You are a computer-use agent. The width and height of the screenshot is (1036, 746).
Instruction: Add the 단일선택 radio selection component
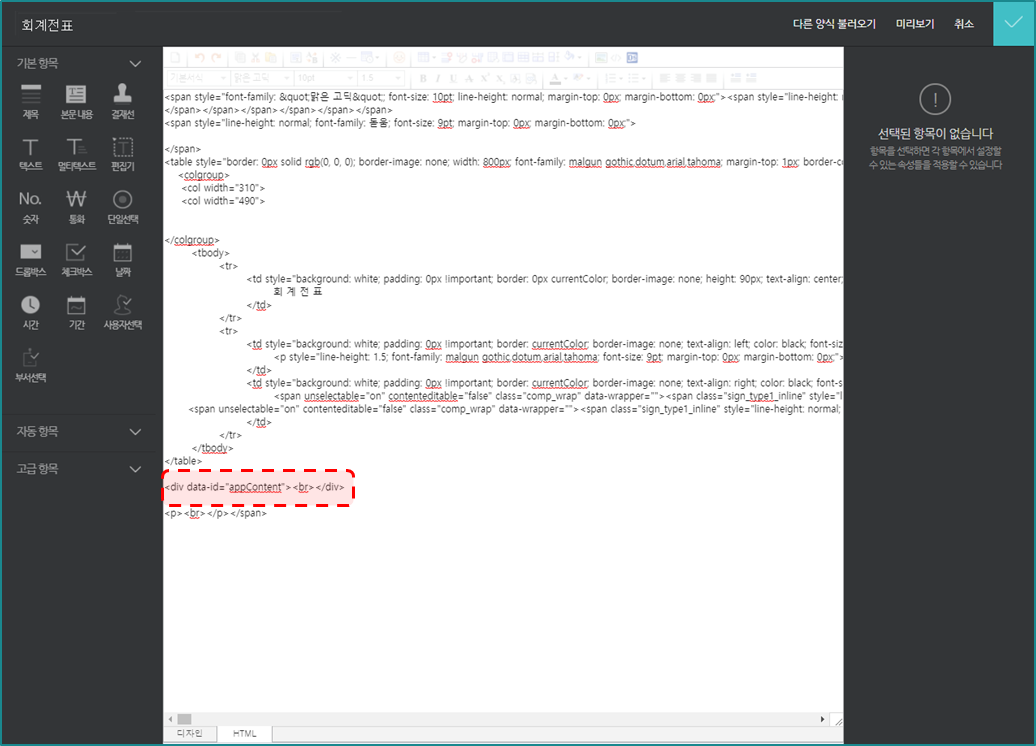[x=122, y=206]
